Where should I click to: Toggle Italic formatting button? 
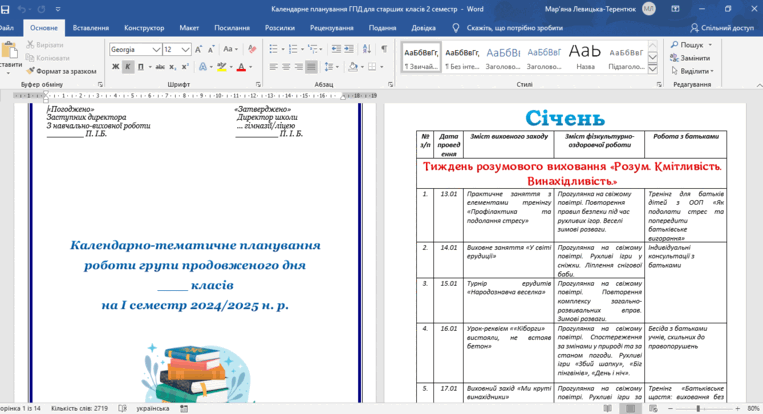(x=128, y=67)
